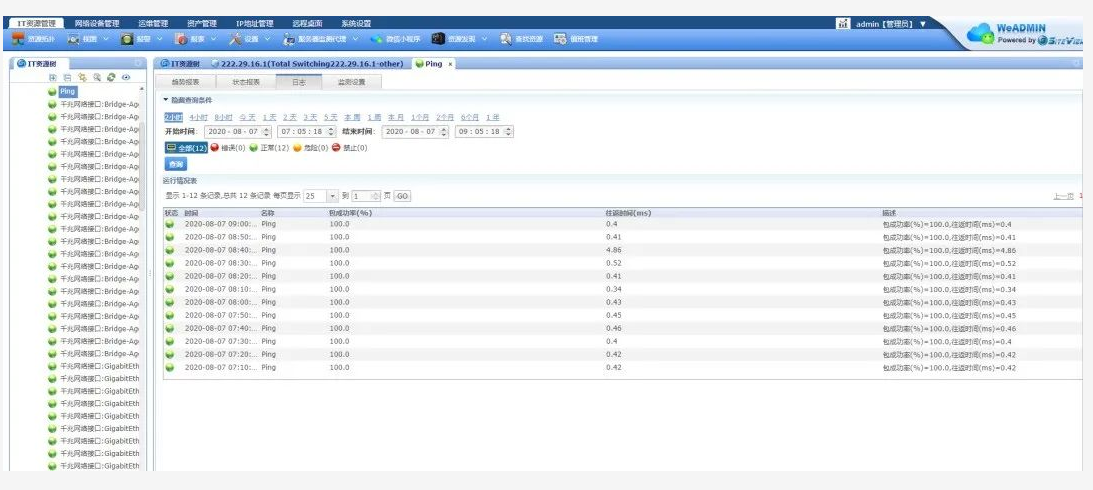Click the 09:05:18 end time spinner
This screenshot has width=1093, height=490.
(509, 131)
